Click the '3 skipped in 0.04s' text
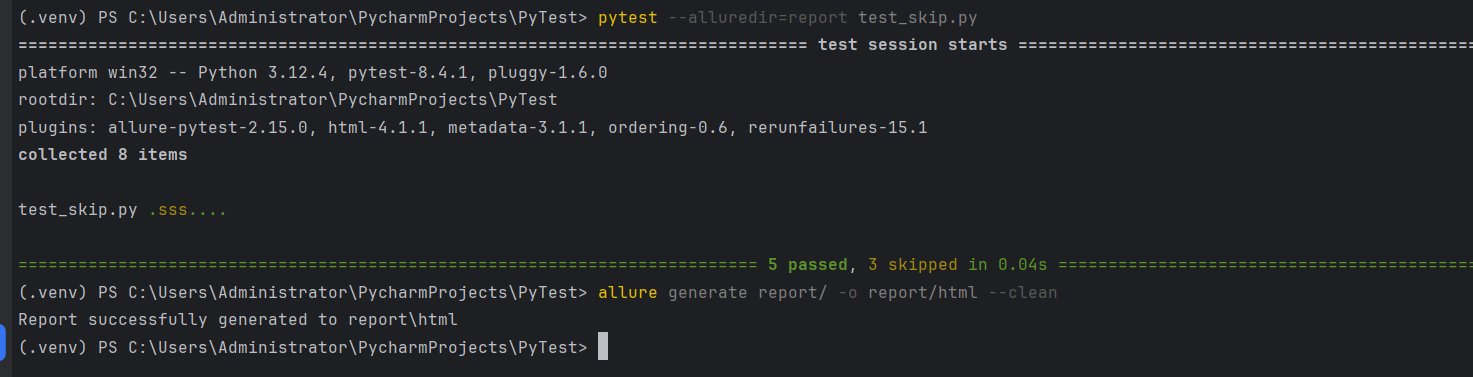 pos(958,265)
